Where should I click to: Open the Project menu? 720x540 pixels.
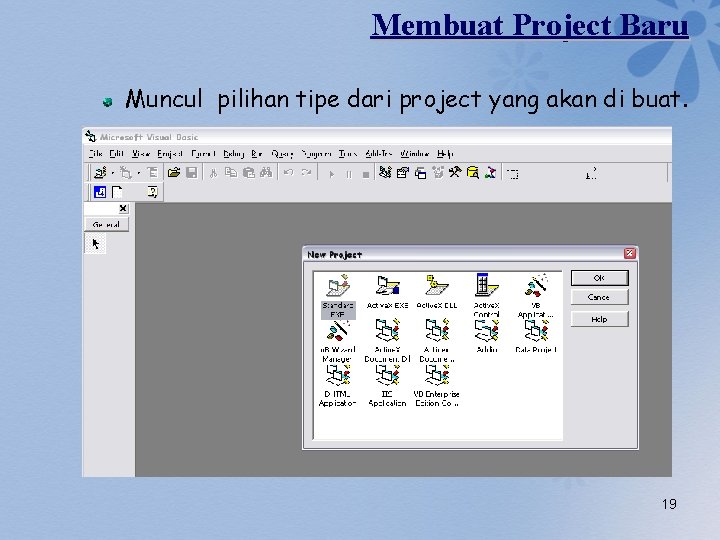pyautogui.click(x=170, y=153)
